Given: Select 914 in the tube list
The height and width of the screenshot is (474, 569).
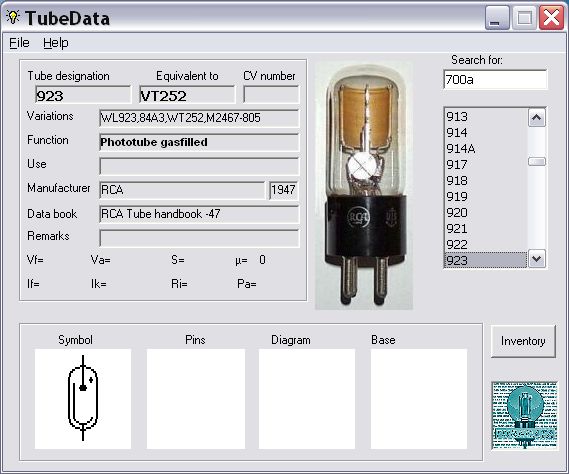Looking at the screenshot, I should tap(486, 132).
